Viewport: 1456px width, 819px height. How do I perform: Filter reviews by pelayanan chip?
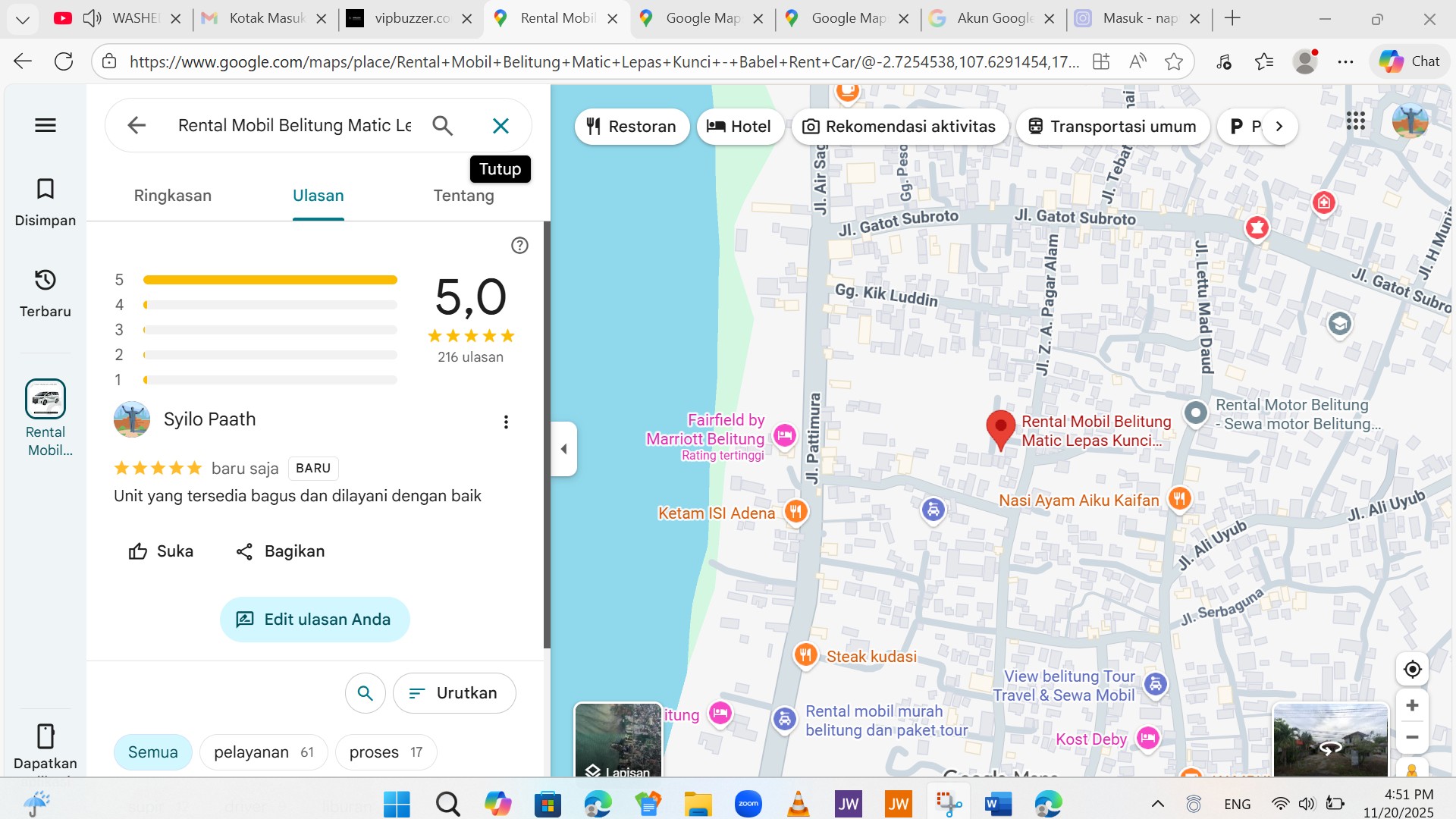(x=263, y=752)
